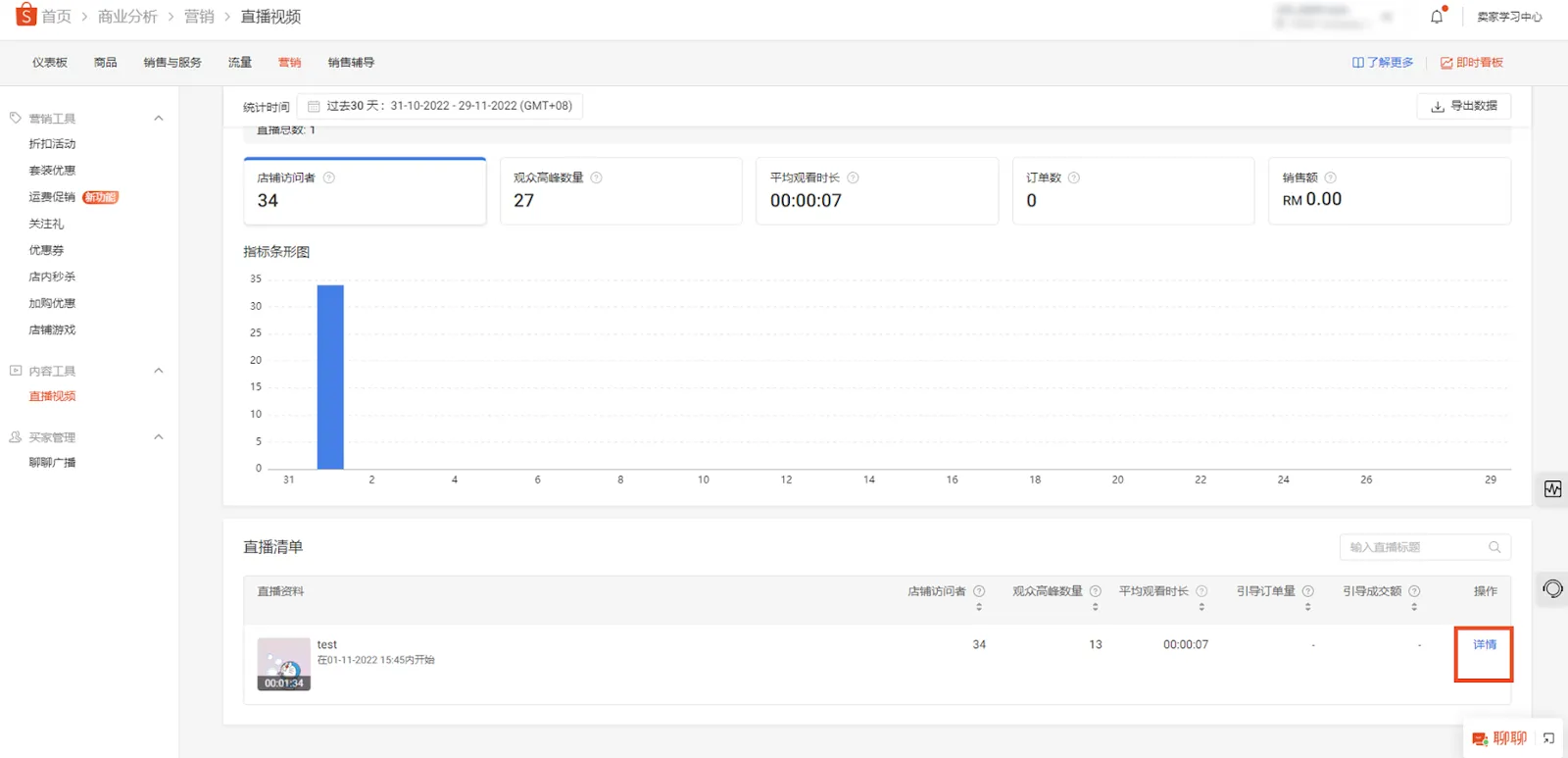Collapse the 买家管理 sidebar section
Image resolution: width=1568 pixels, height=758 pixels.
[x=159, y=437]
